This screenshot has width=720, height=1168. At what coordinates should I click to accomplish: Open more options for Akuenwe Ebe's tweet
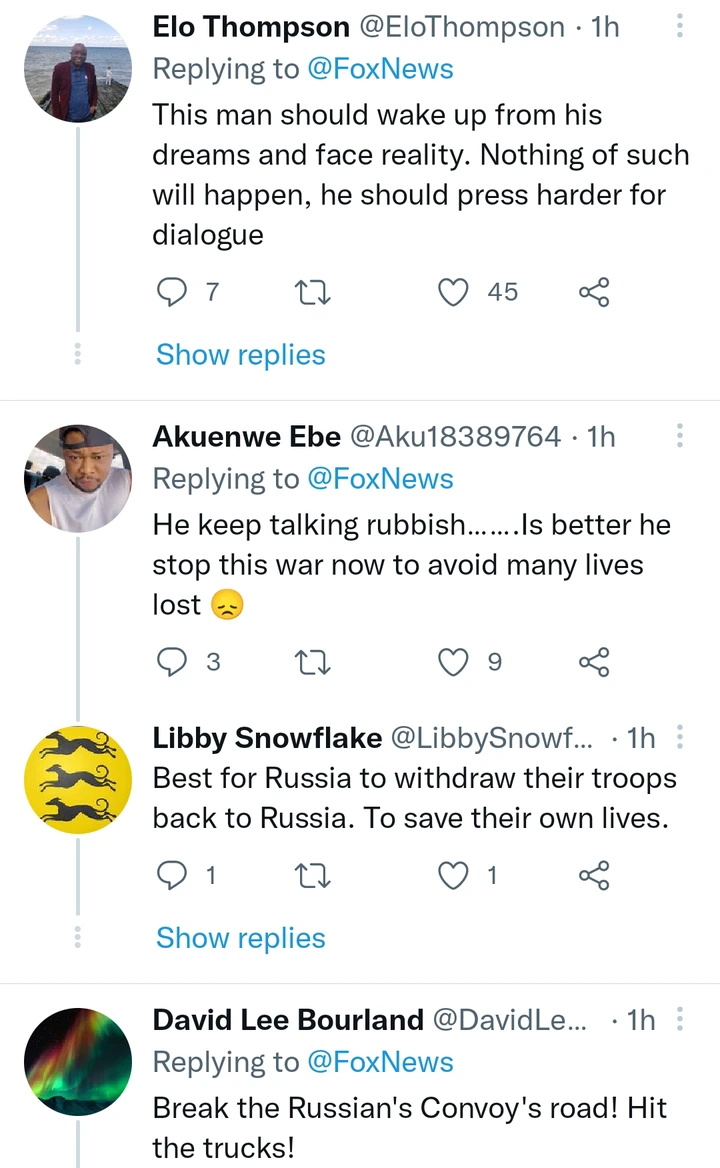coord(680,437)
